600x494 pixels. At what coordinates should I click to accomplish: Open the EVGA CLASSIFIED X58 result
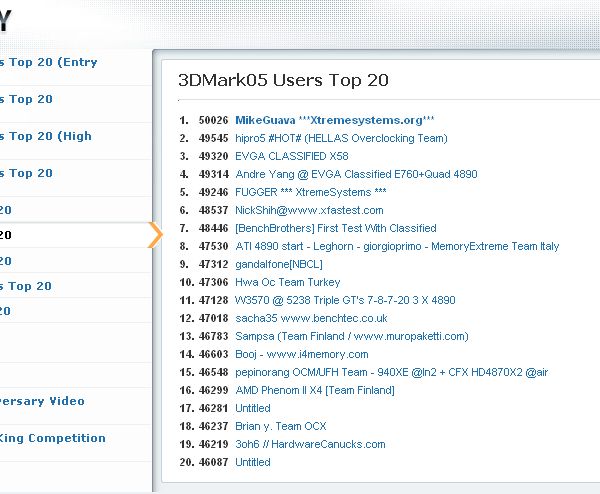[x=292, y=156]
